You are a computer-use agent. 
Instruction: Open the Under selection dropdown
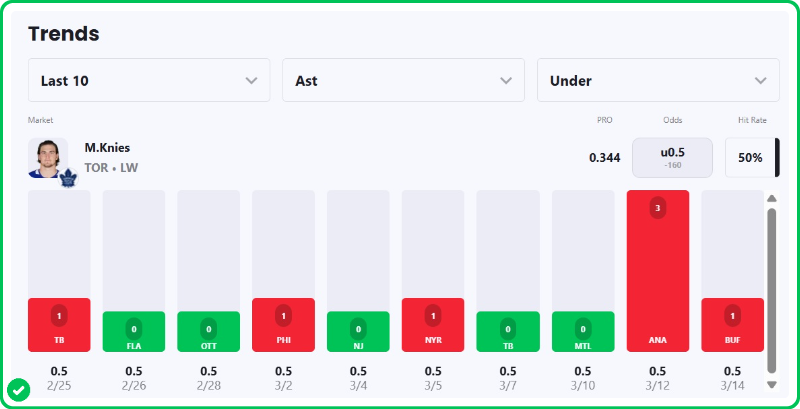(x=658, y=80)
